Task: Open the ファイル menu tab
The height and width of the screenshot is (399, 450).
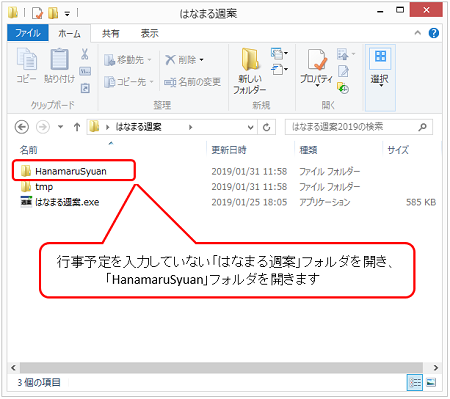Action: [x=28, y=33]
